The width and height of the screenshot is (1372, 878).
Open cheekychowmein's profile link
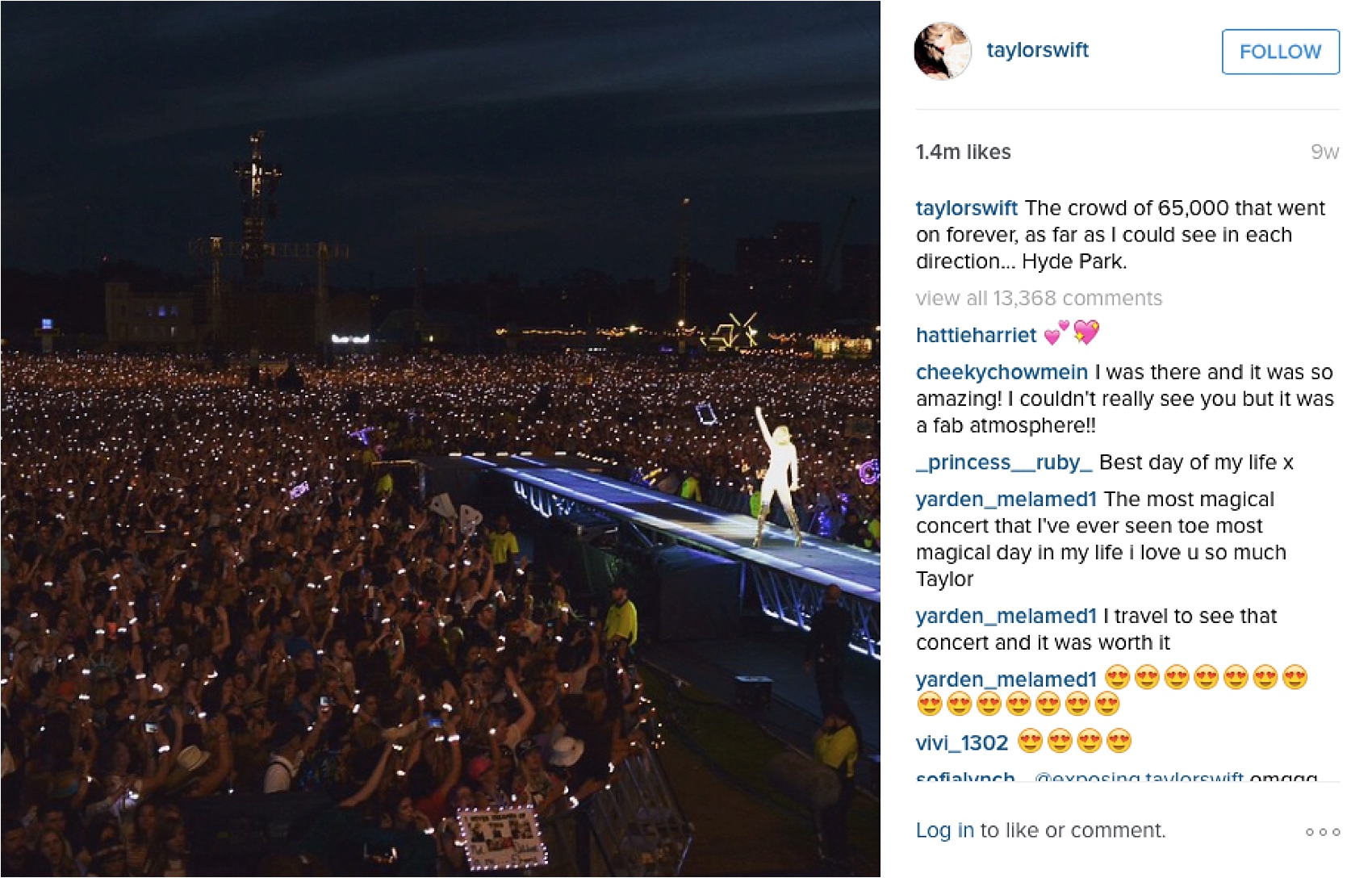point(1002,372)
